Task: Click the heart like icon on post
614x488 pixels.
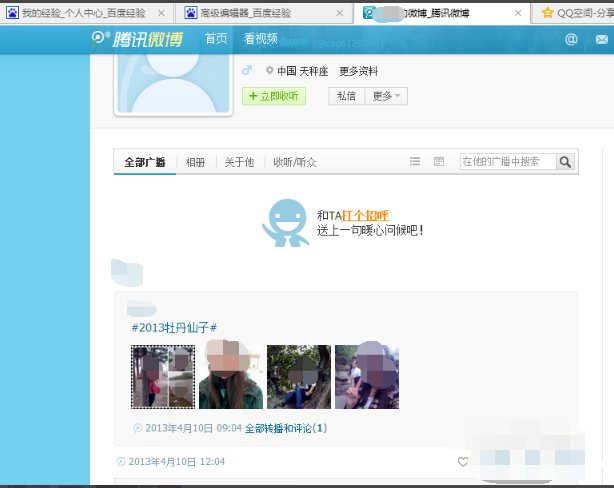Action: point(462,462)
